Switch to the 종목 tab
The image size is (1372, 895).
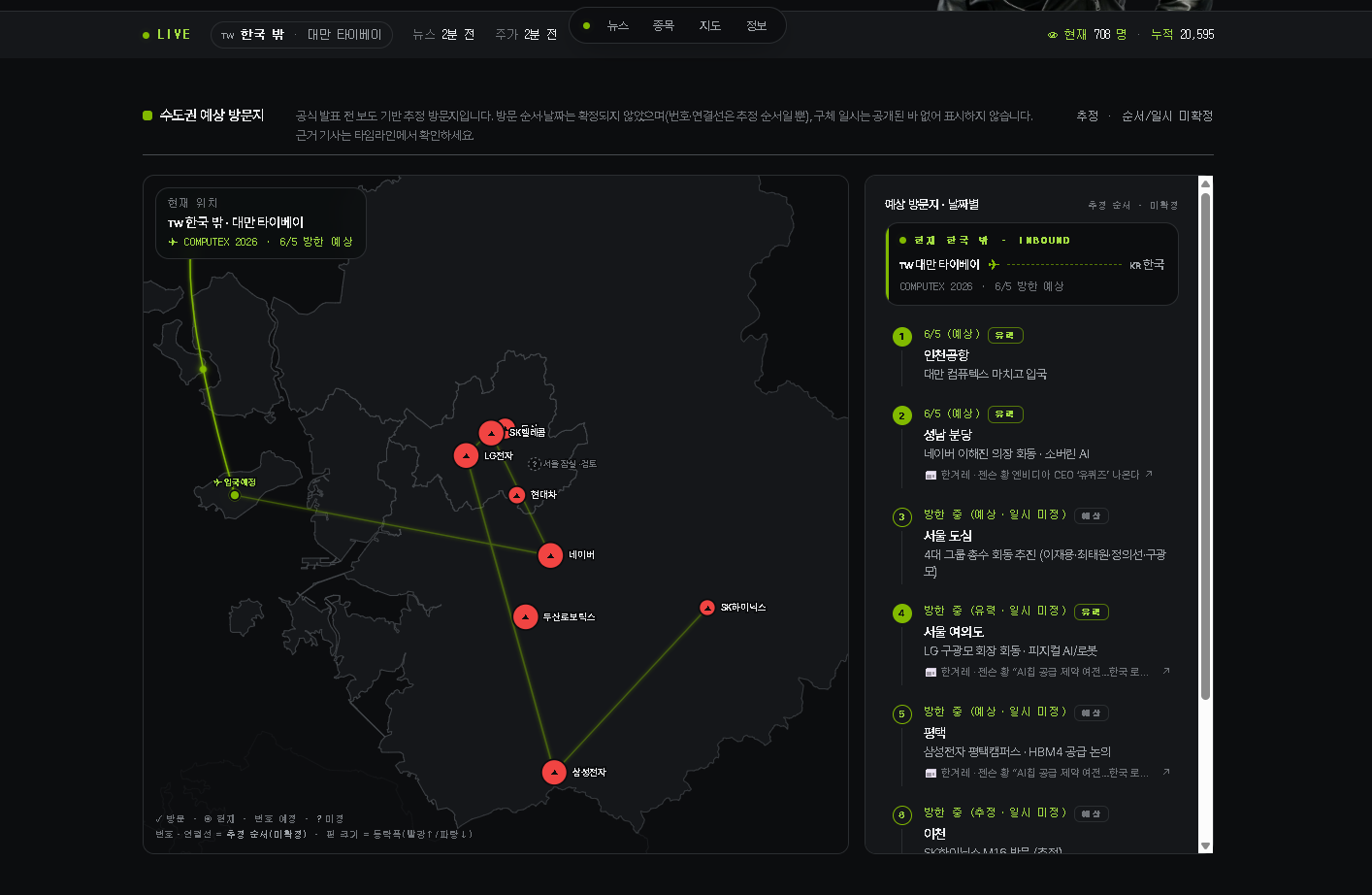point(664,26)
